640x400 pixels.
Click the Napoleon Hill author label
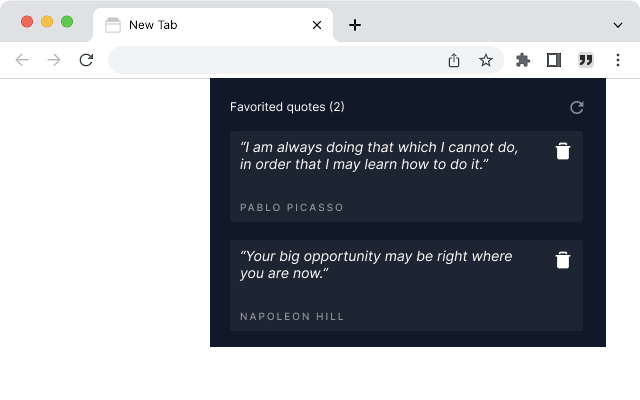tap(292, 317)
